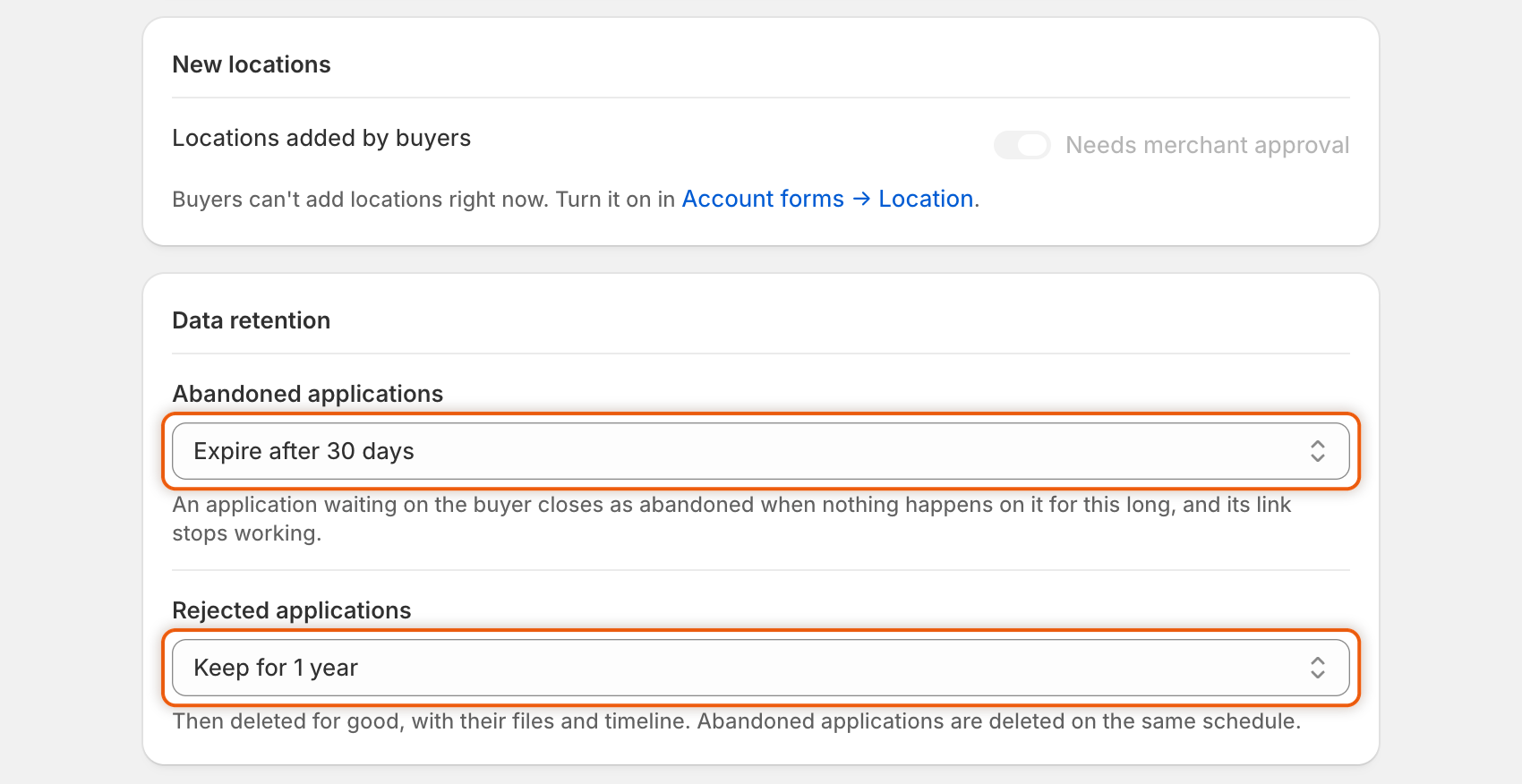Click the up-down chevron icon beside 'Expire after 30 days'

1318,451
